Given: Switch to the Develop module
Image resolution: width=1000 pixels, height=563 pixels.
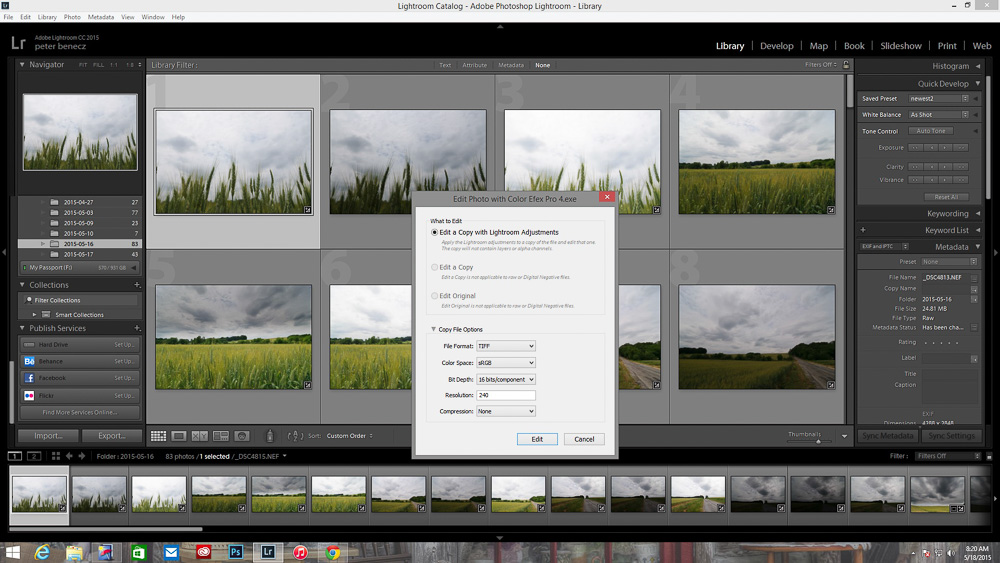Looking at the screenshot, I should (776, 46).
